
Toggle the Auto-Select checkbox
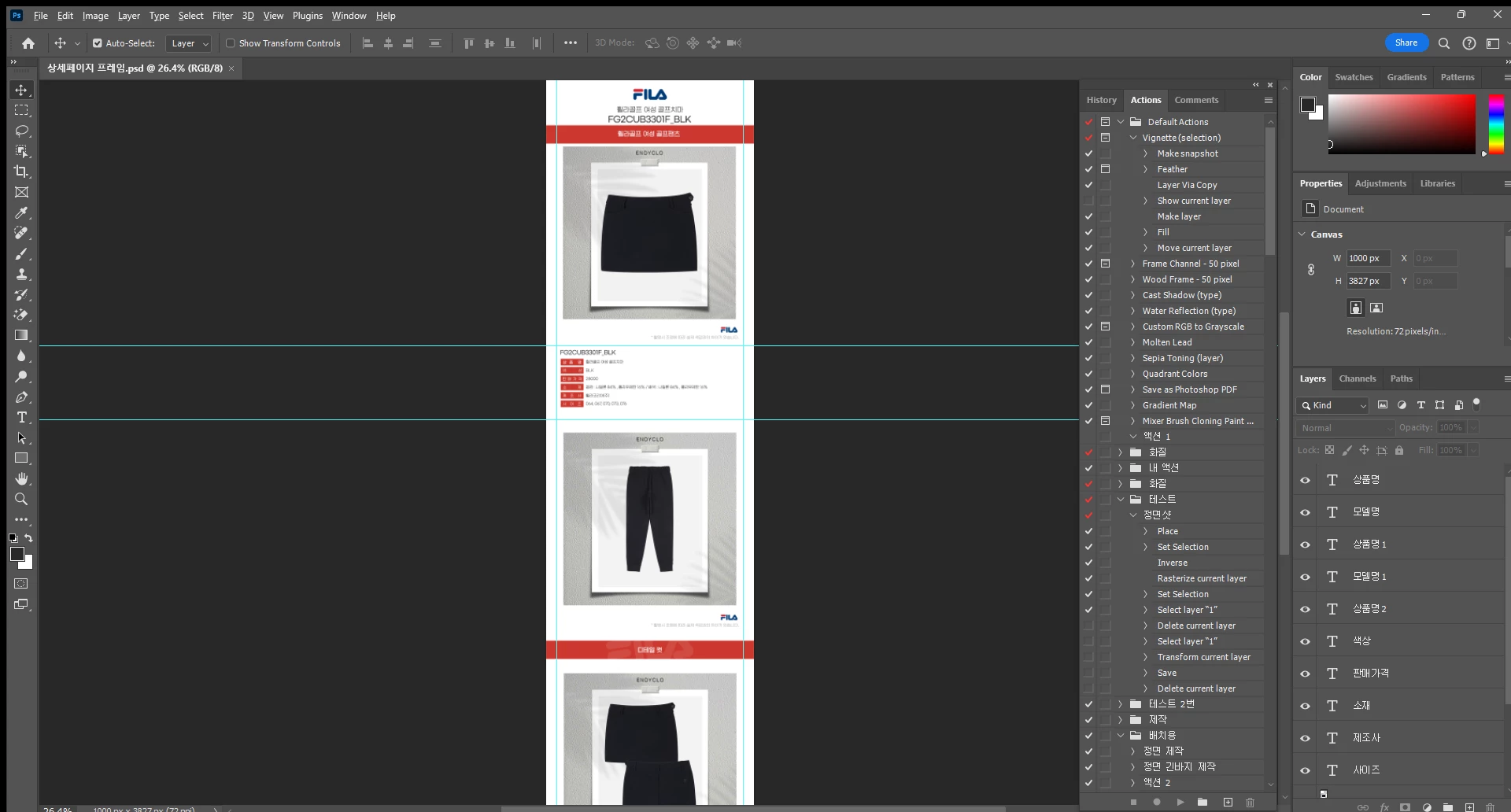(98, 43)
